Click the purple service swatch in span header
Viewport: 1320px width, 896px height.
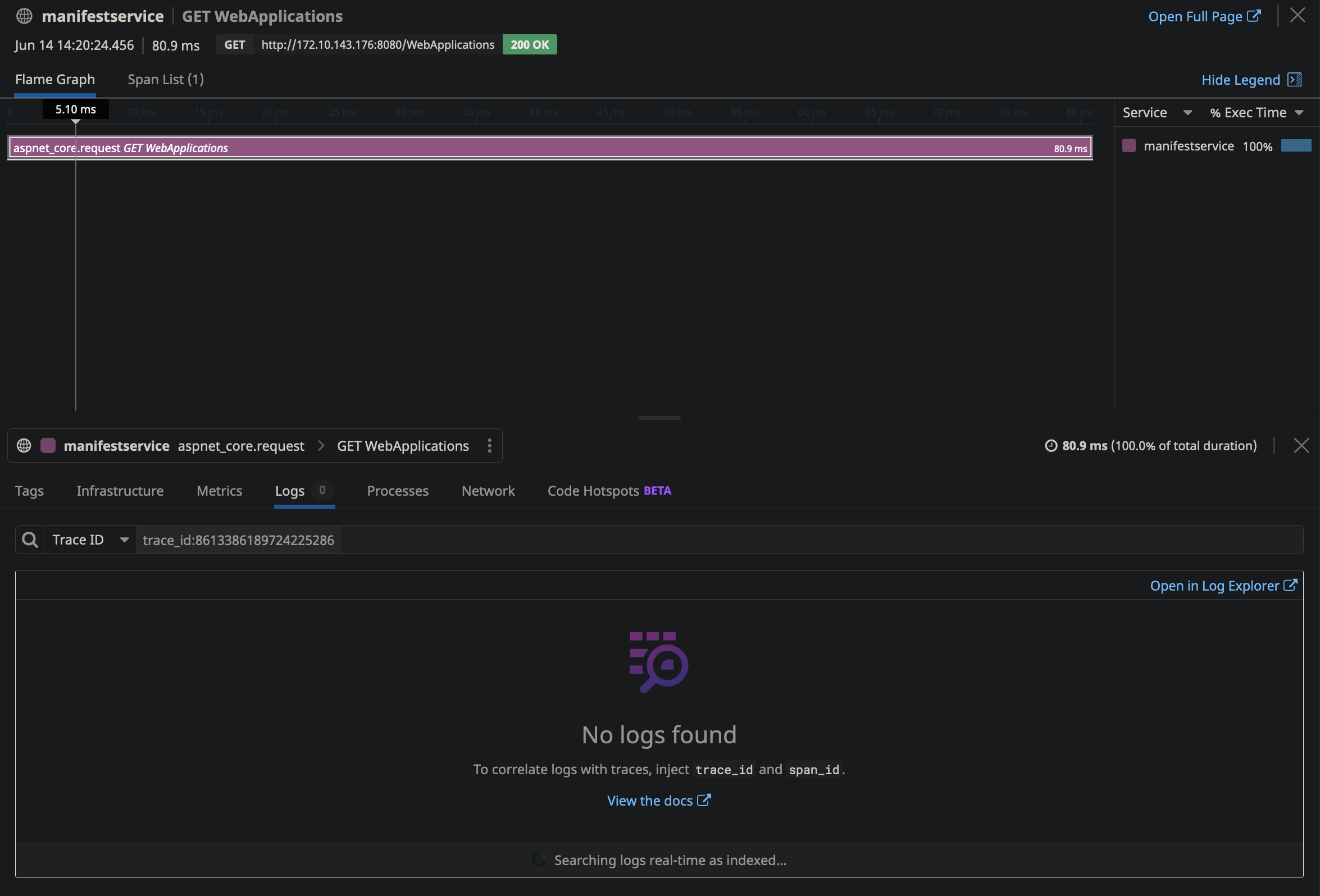[x=48, y=446]
